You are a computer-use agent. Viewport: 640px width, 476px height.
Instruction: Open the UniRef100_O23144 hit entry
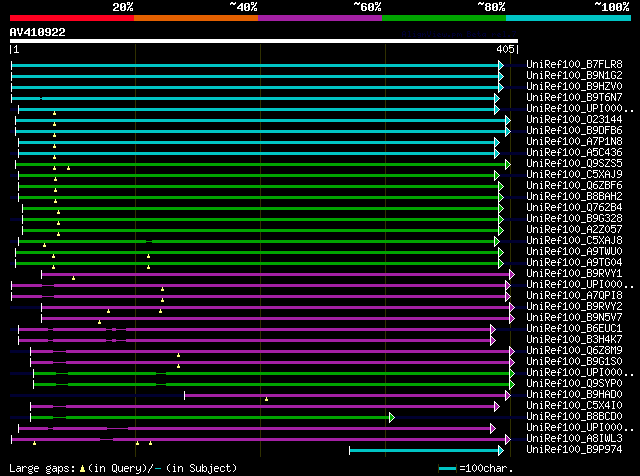click(574, 119)
